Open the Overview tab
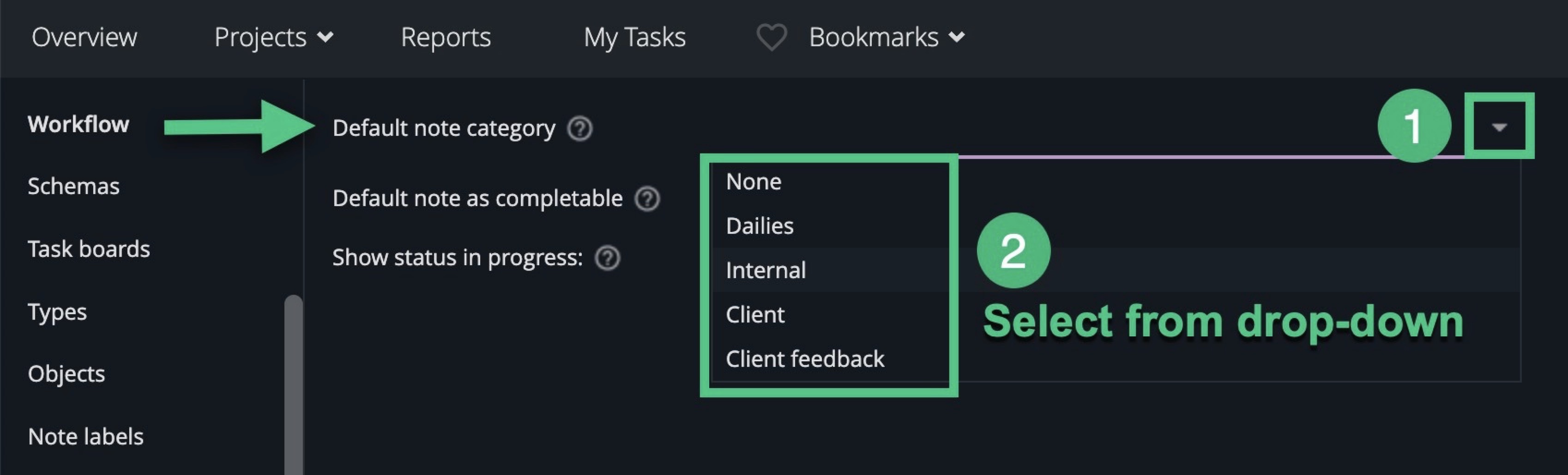 pos(84,37)
